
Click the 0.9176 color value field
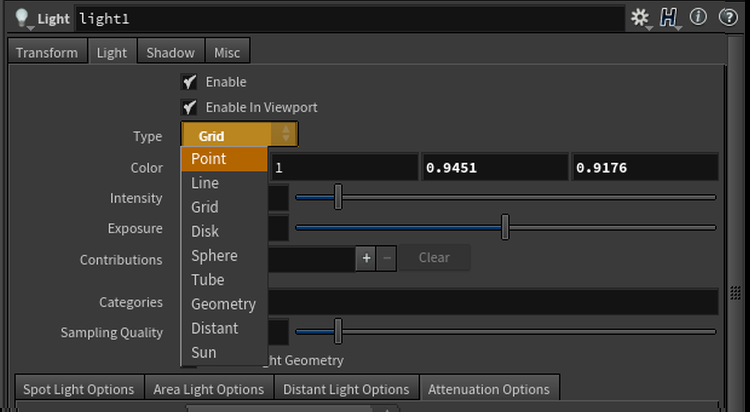pyautogui.click(x=644, y=168)
